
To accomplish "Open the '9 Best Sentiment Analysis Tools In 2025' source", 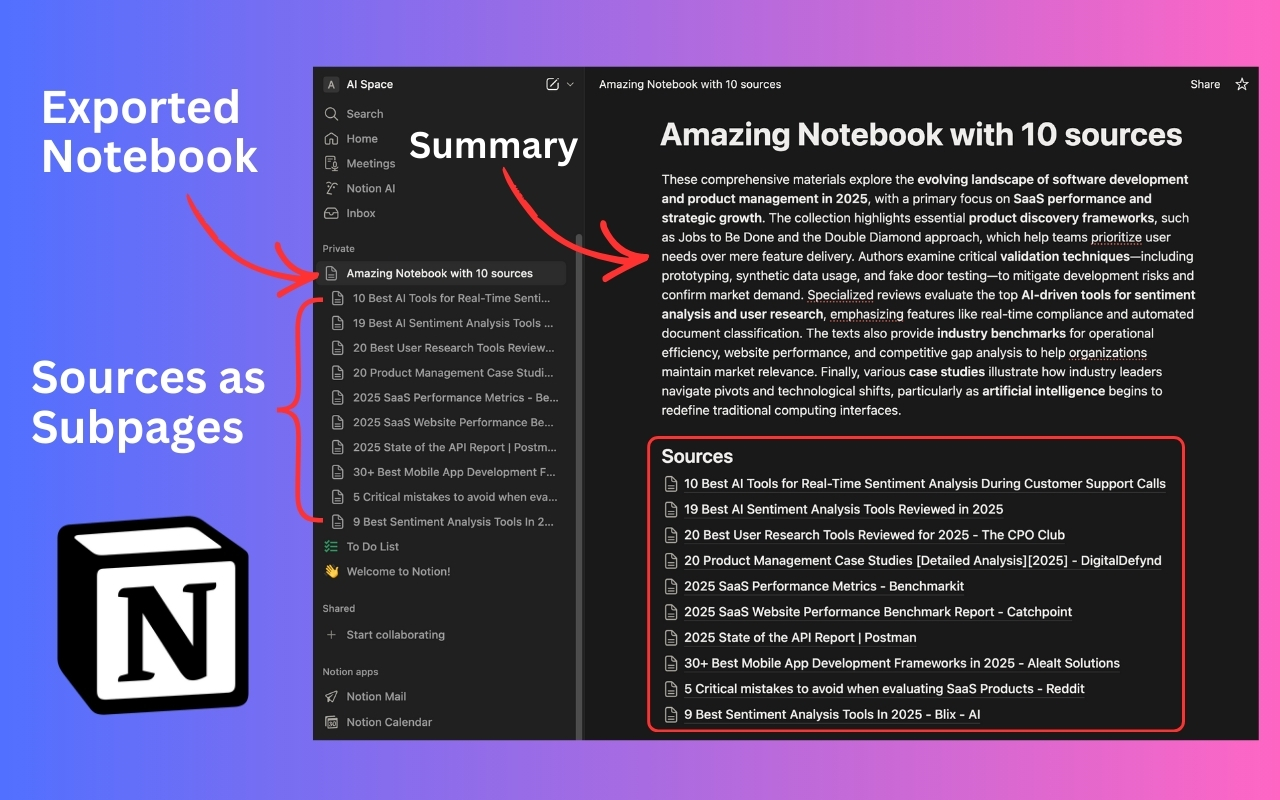I will 831,714.
